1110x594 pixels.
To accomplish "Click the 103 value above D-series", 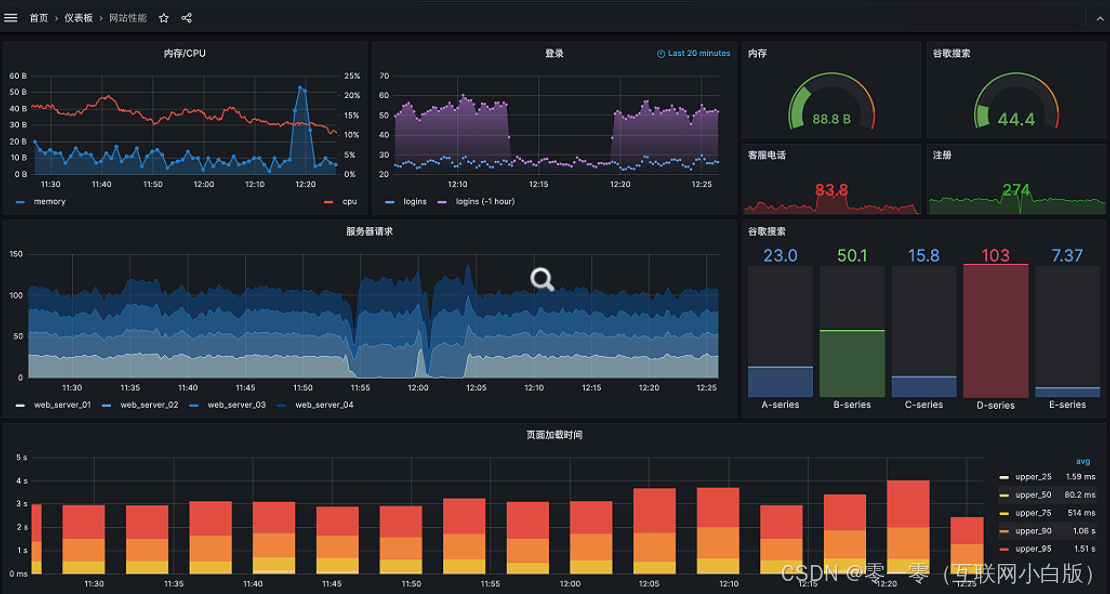I will click(x=995, y=256).
